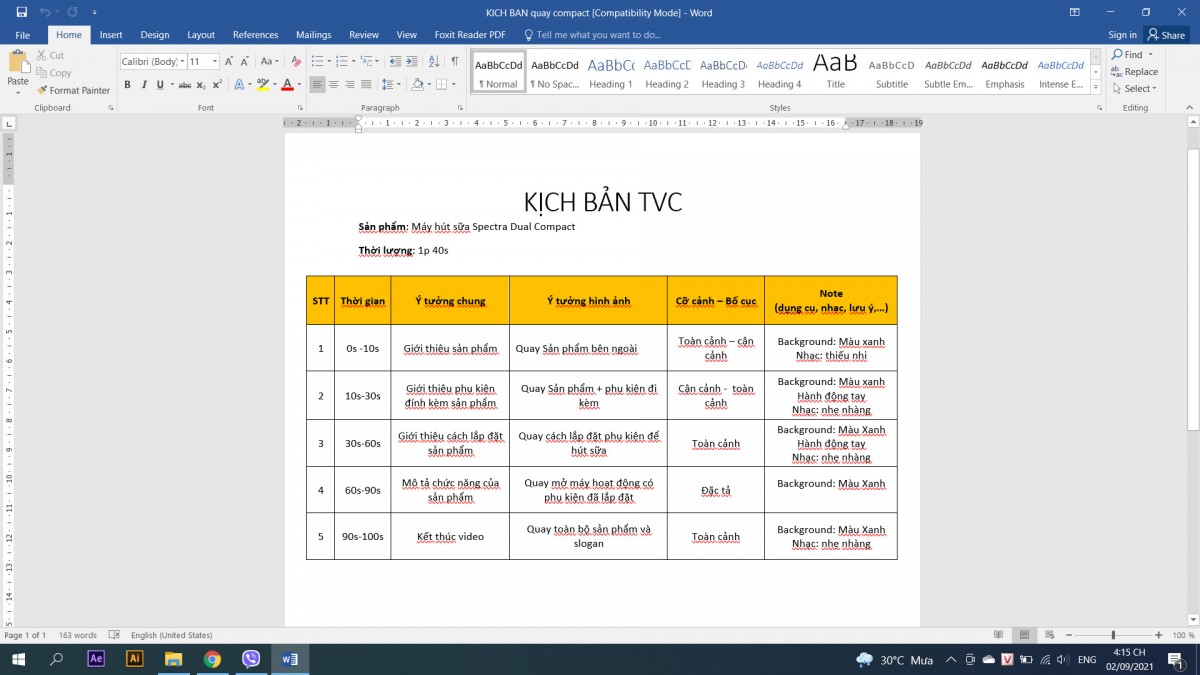Open Google Chrome from taskbar

[x=212, y=659]
